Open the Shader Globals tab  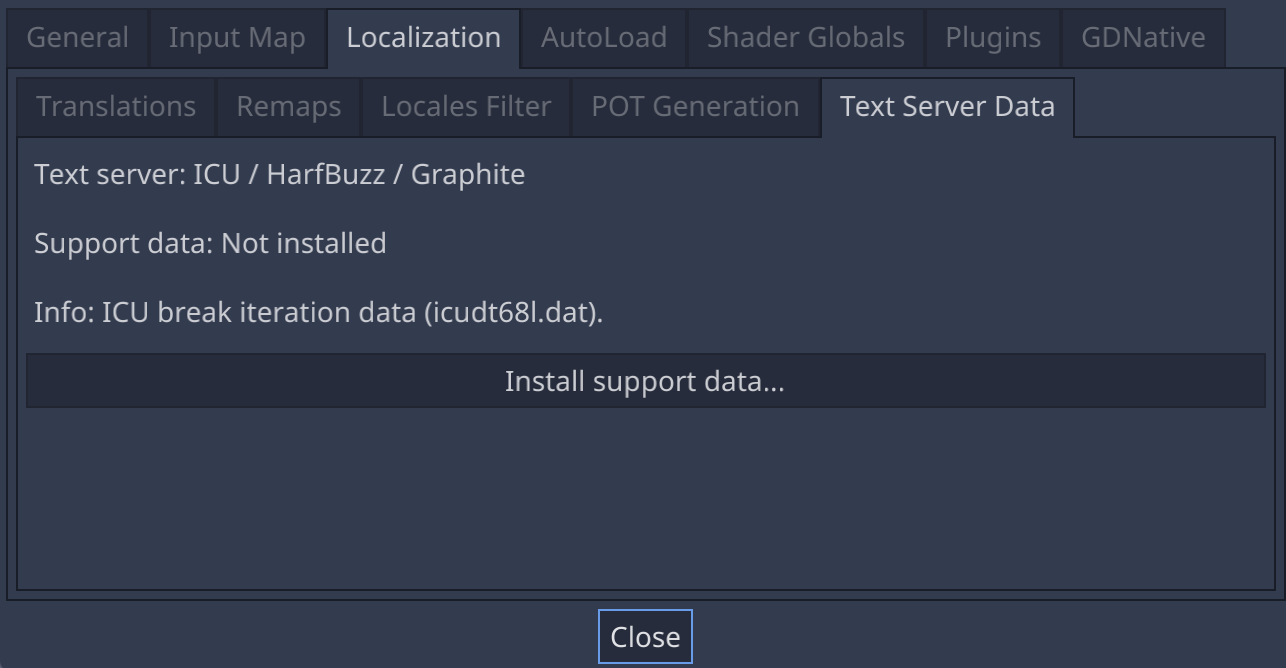click(x=805, y=37)
